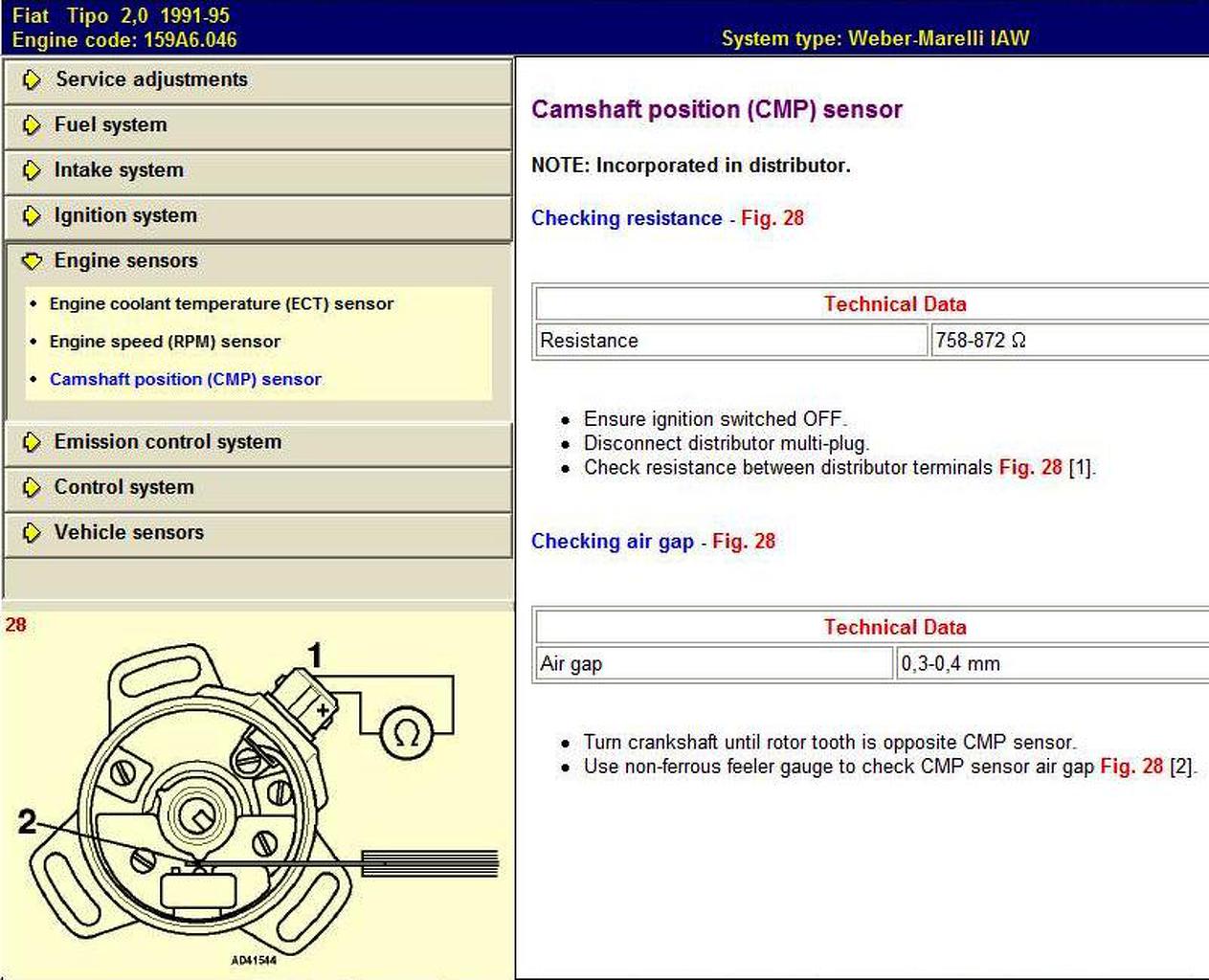
Task: Expand Emission control system arrow icon
Action: click(x=32, y=442)
